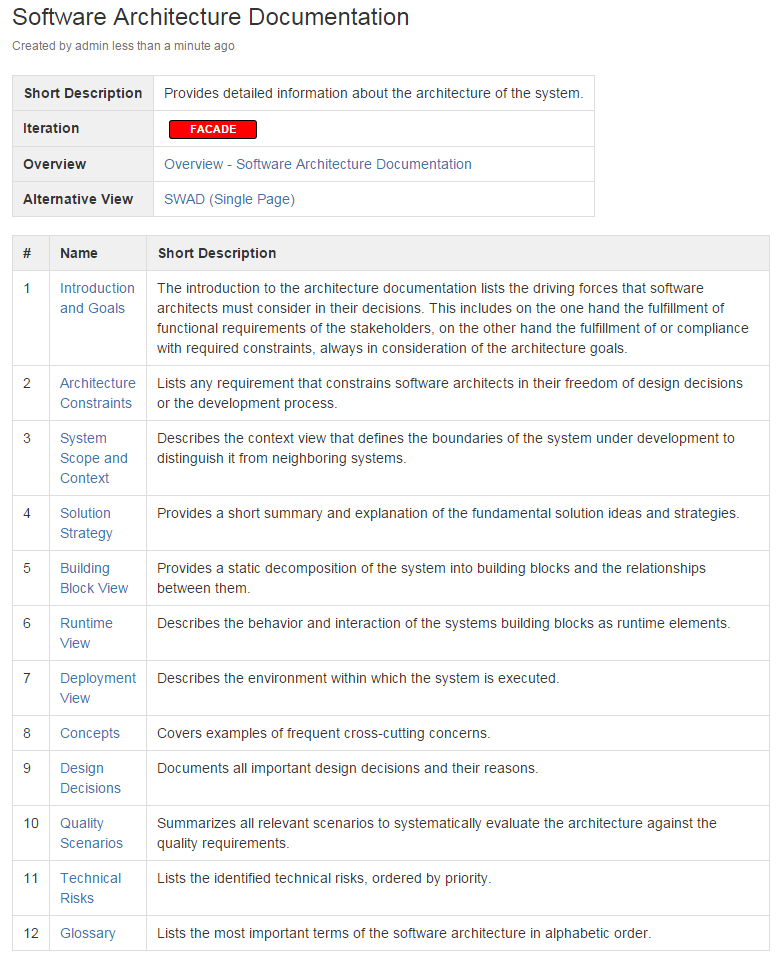Open the Solution Strategy section
Viewport: 779px width, 960px height.
click(x=86, y=523)
